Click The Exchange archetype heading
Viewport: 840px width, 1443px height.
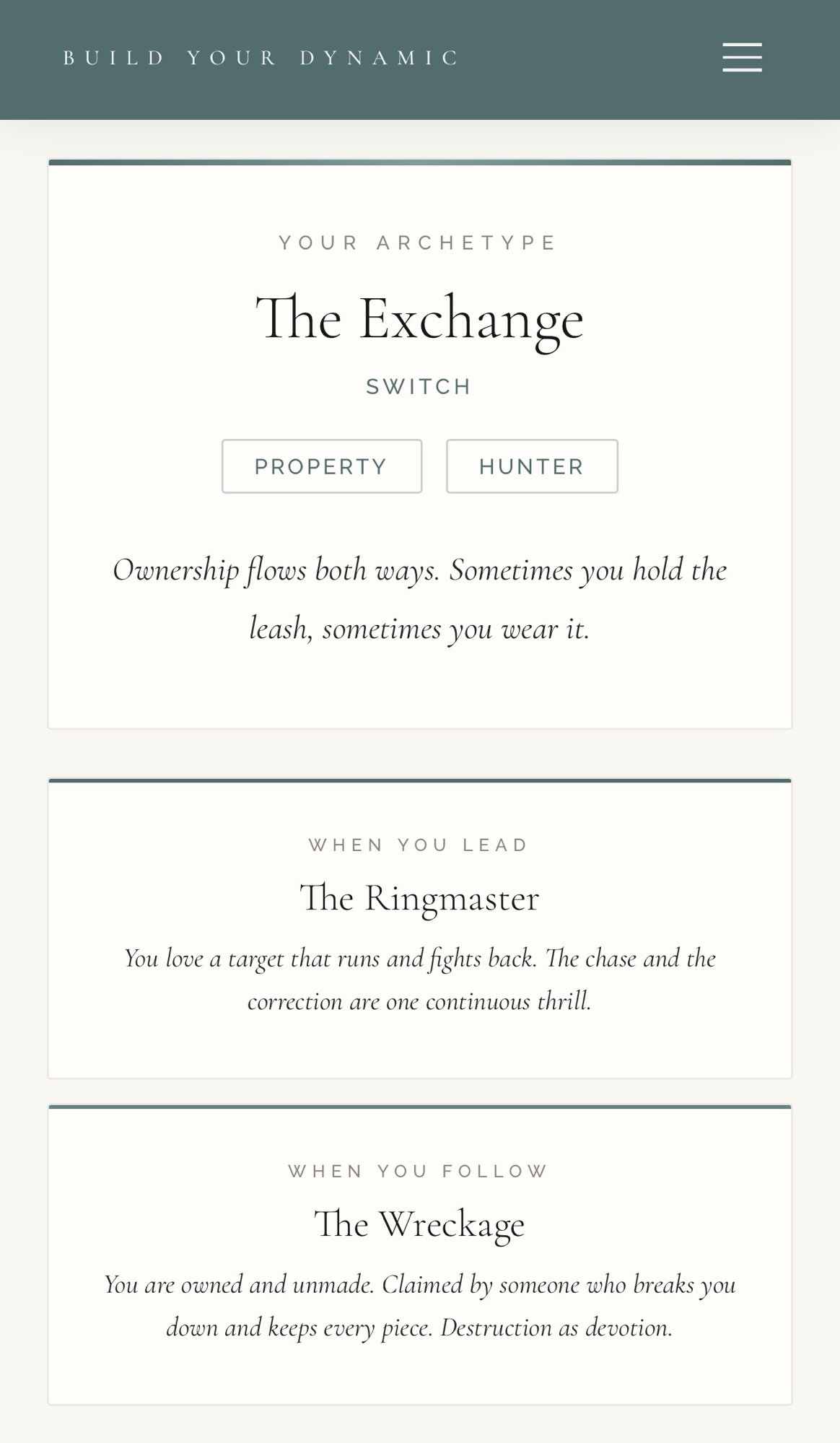click(419, 318)
